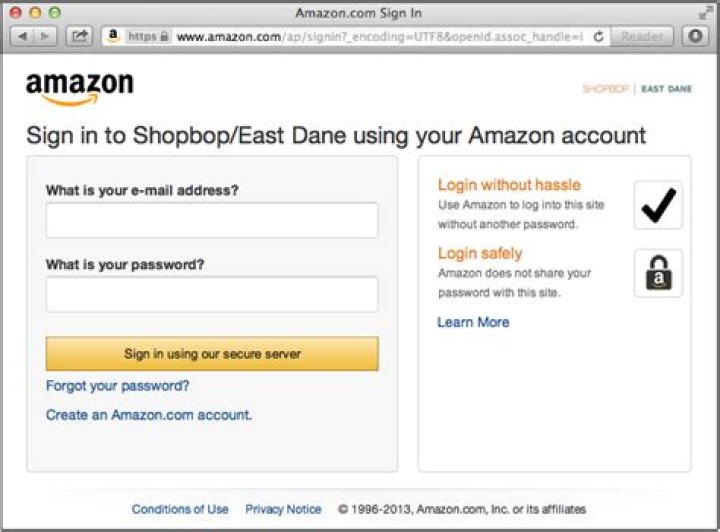Open the Forgot your password link
720x532 pixels.
click(x=118, y=385)
